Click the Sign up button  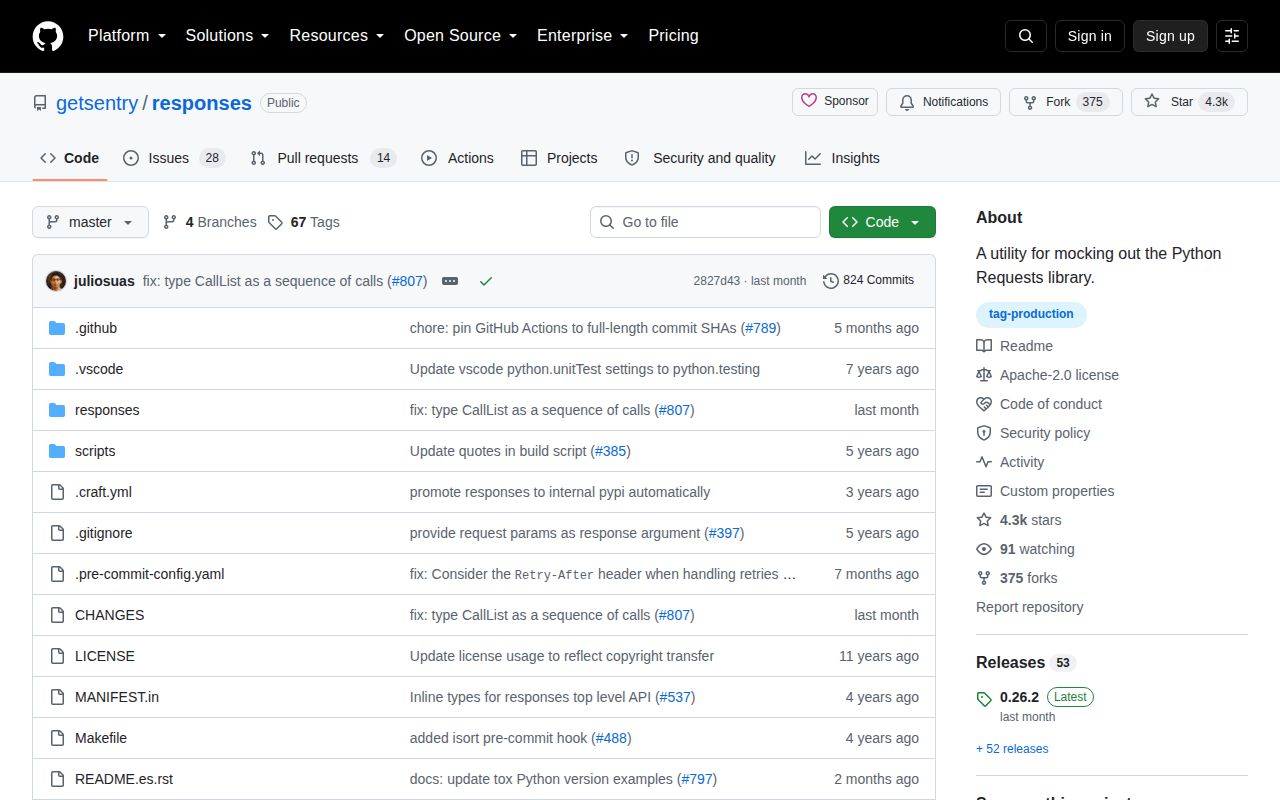click(1170, 36)
